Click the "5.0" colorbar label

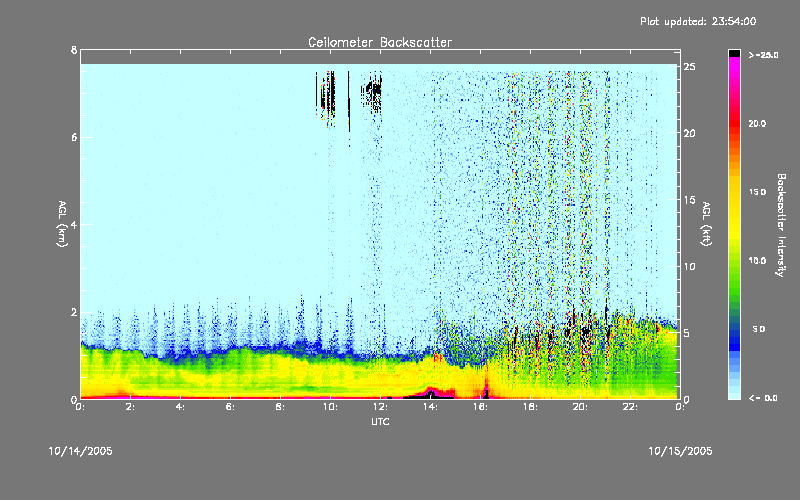pos(759,329)
